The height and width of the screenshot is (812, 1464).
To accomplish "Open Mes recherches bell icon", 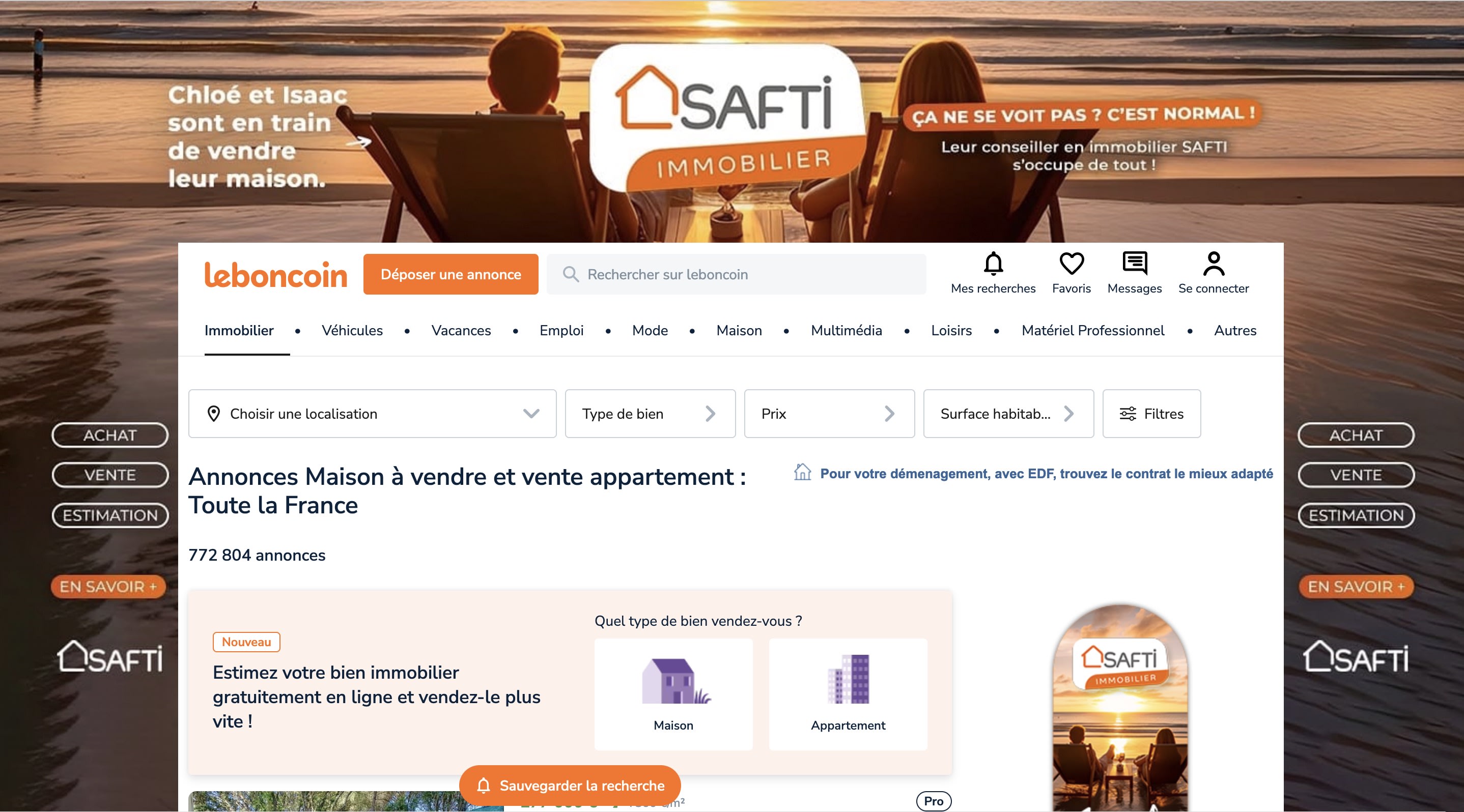I will [x=993, y=264].
